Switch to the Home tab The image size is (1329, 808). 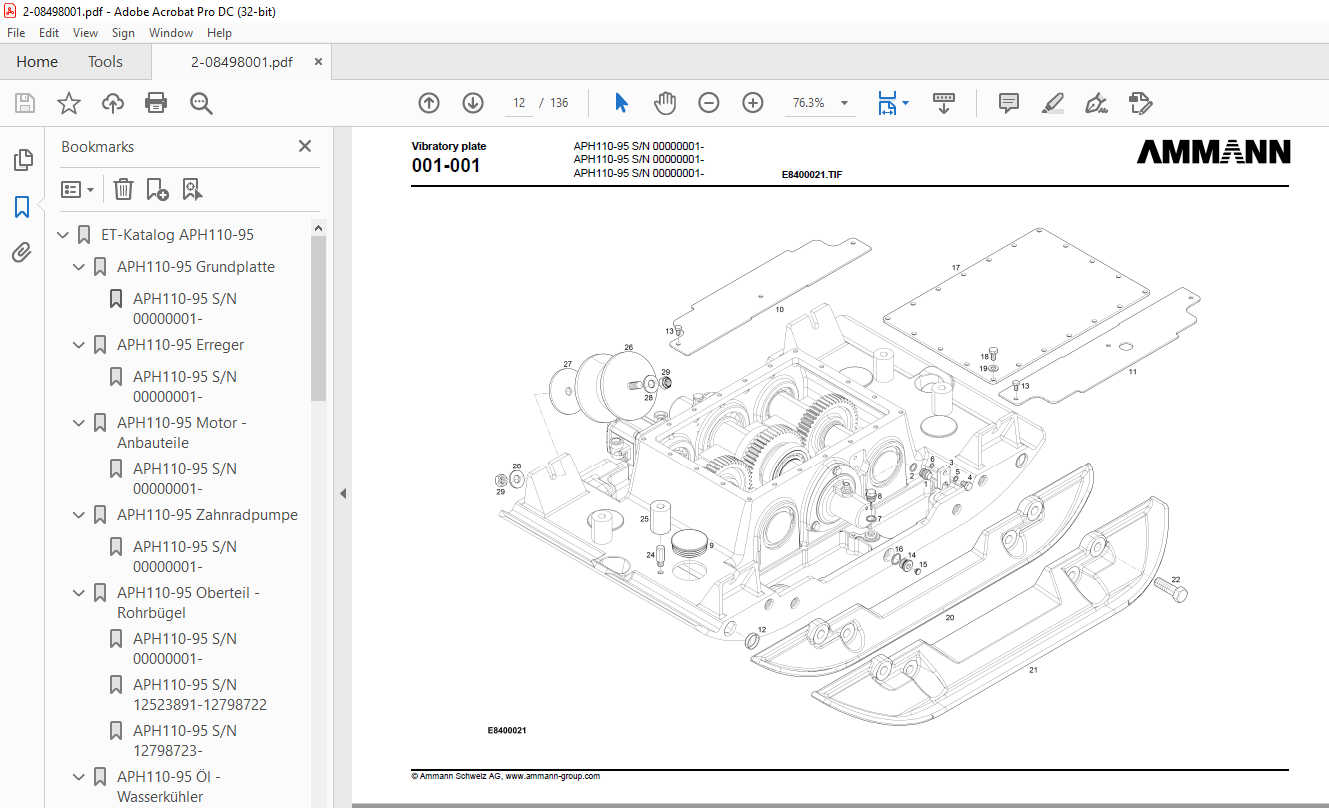pos(37,62)
